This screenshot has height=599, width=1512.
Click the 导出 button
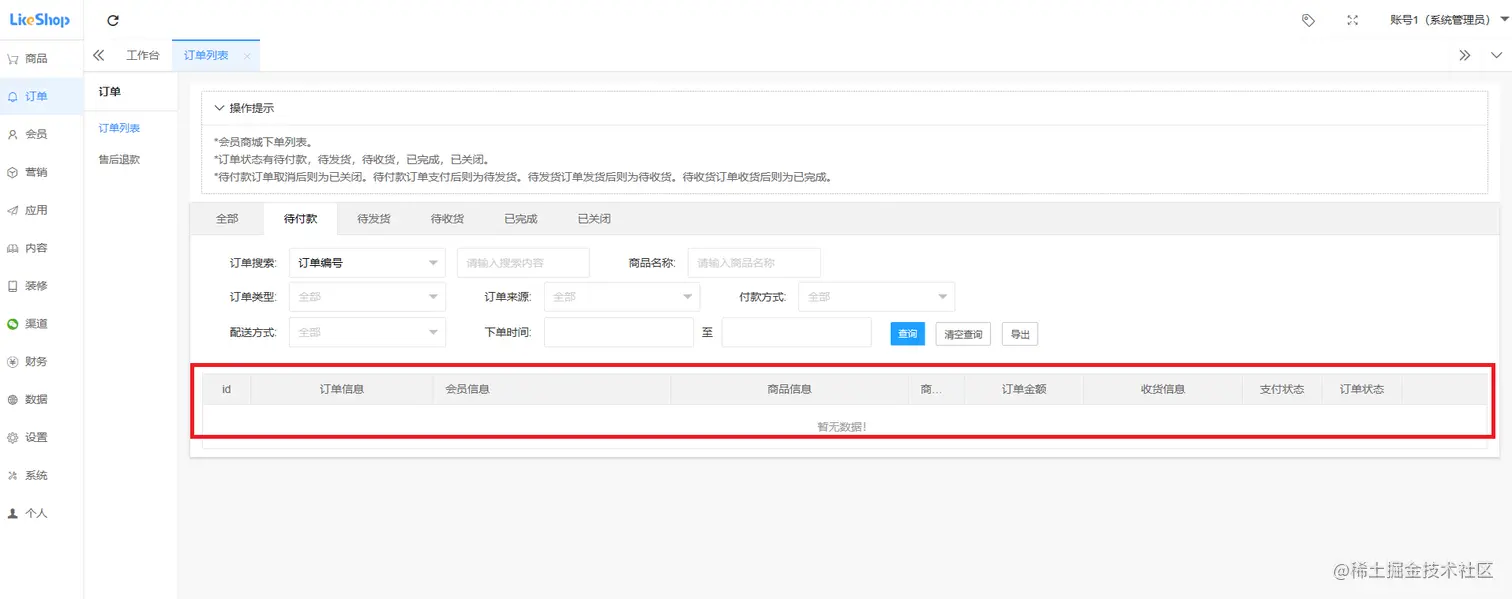[x=1020, y=334]
